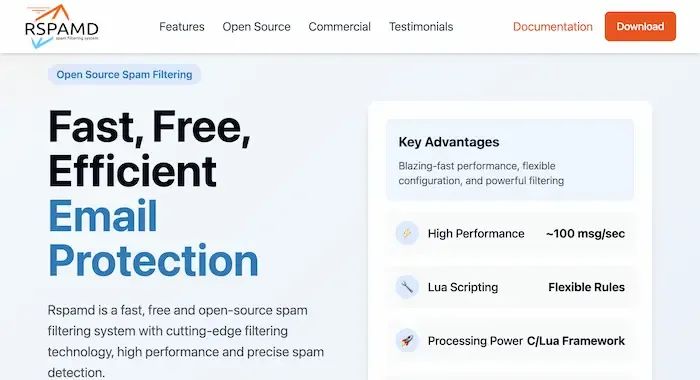Click the Open Source Spam Filtering badge
Image resolution: width=700 pixels, height=380 pixels.
coord(125,75)
